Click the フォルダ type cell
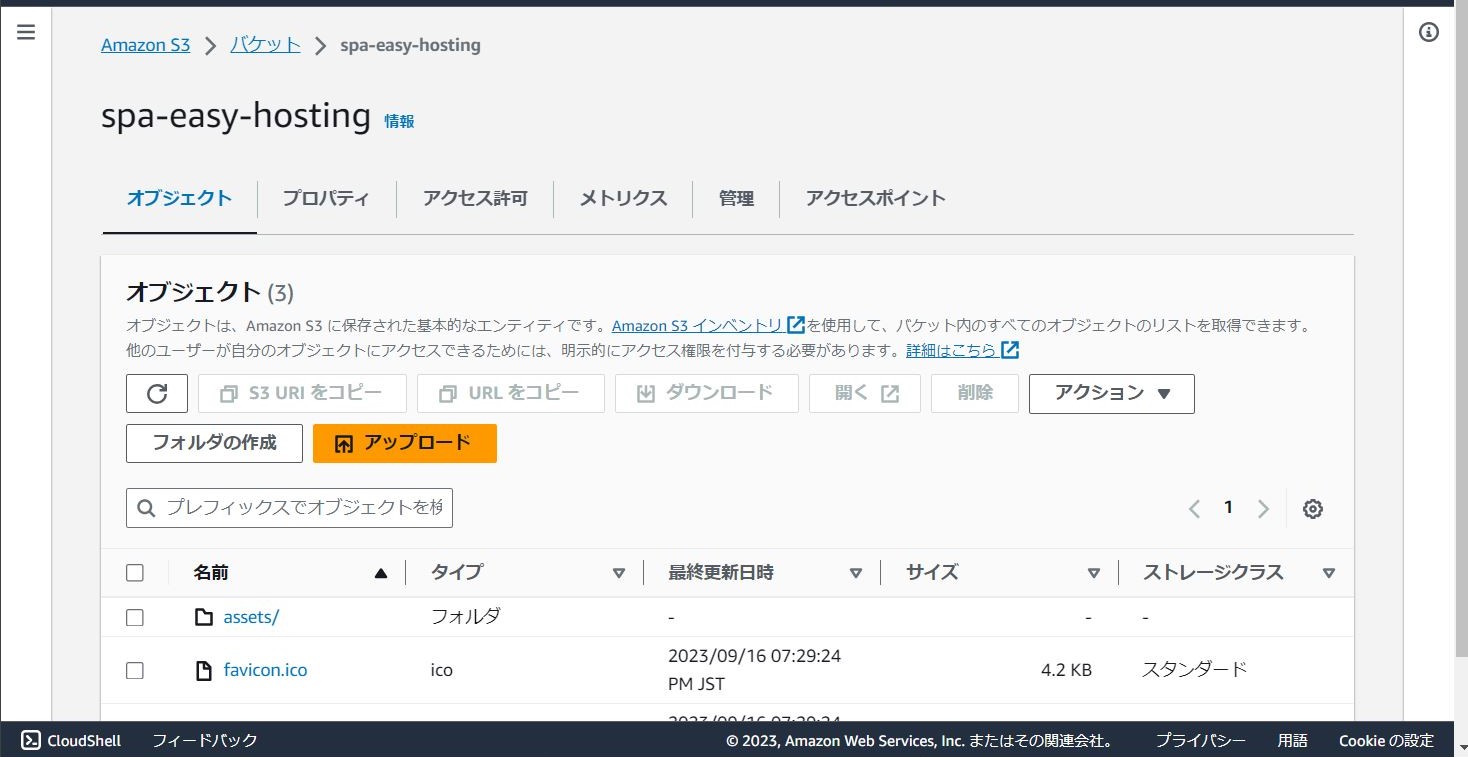 coord(466,616)
